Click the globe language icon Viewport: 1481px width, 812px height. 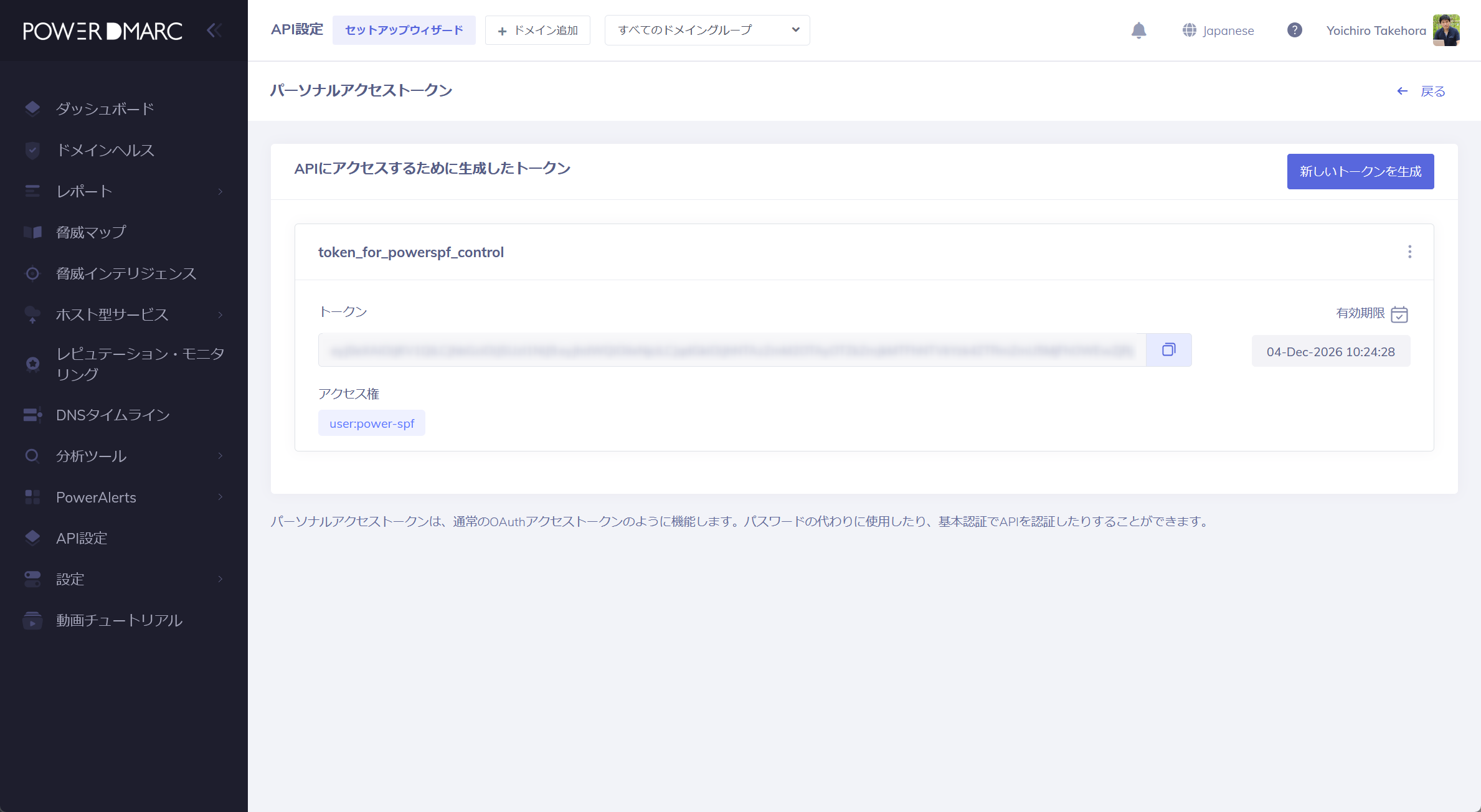click(1189, 31)
